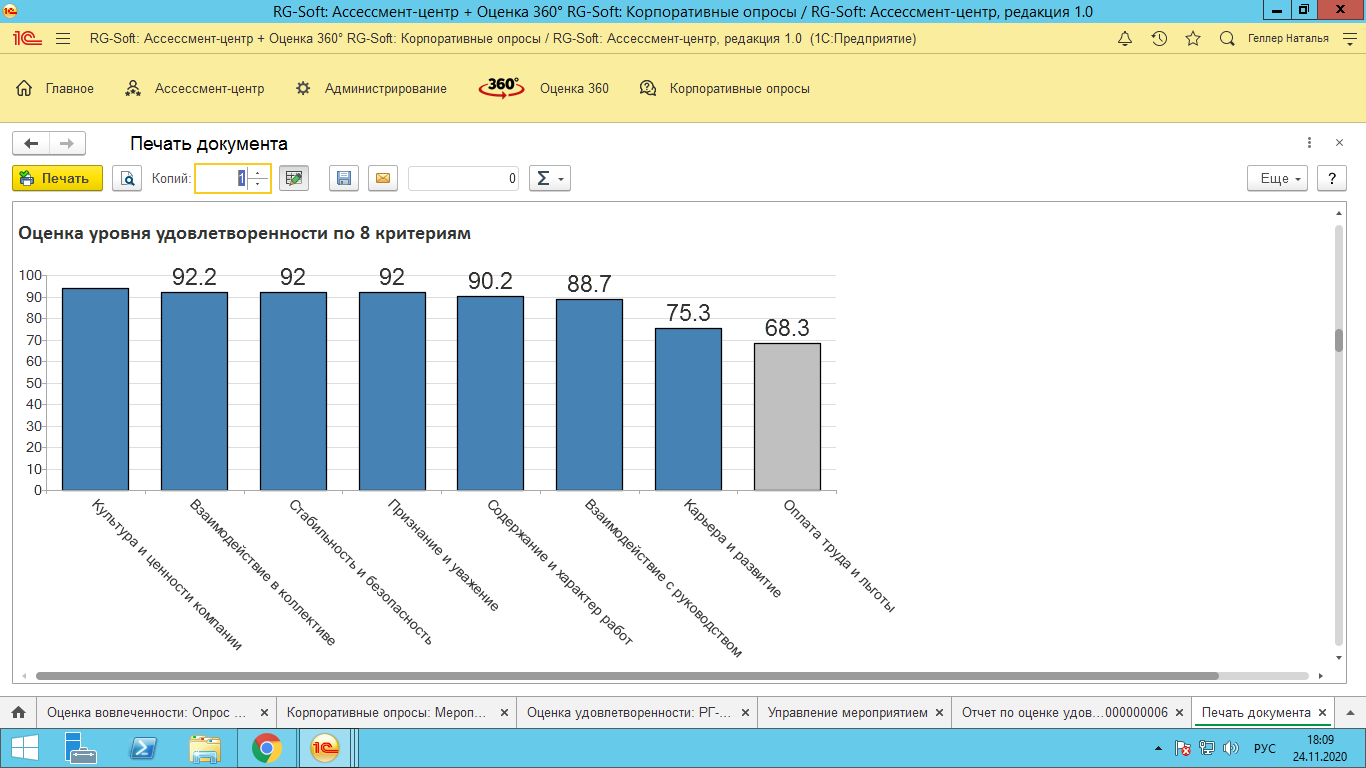Click the yellow Печать button

click(x=57, y=178)
